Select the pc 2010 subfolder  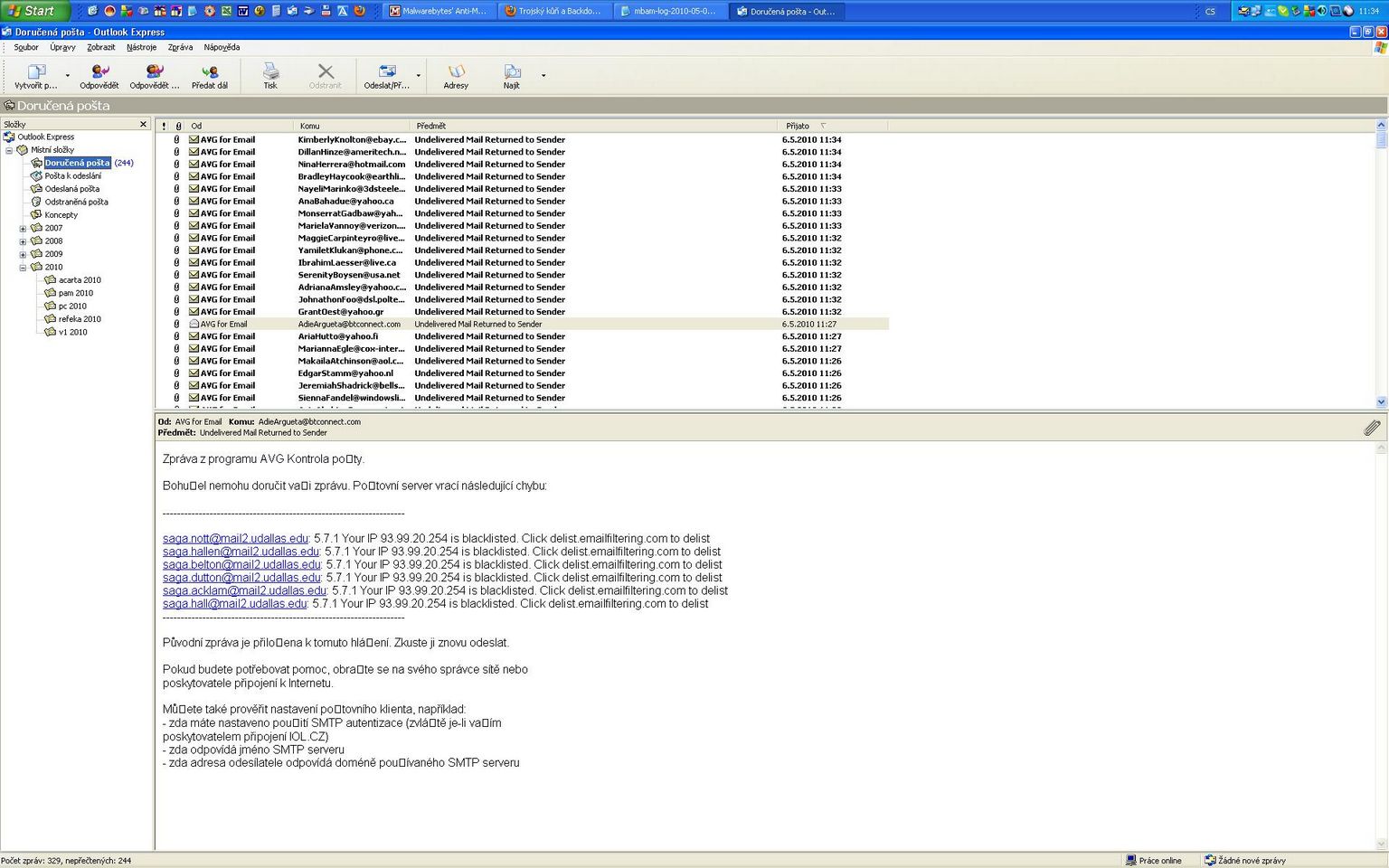pos(72,307)
